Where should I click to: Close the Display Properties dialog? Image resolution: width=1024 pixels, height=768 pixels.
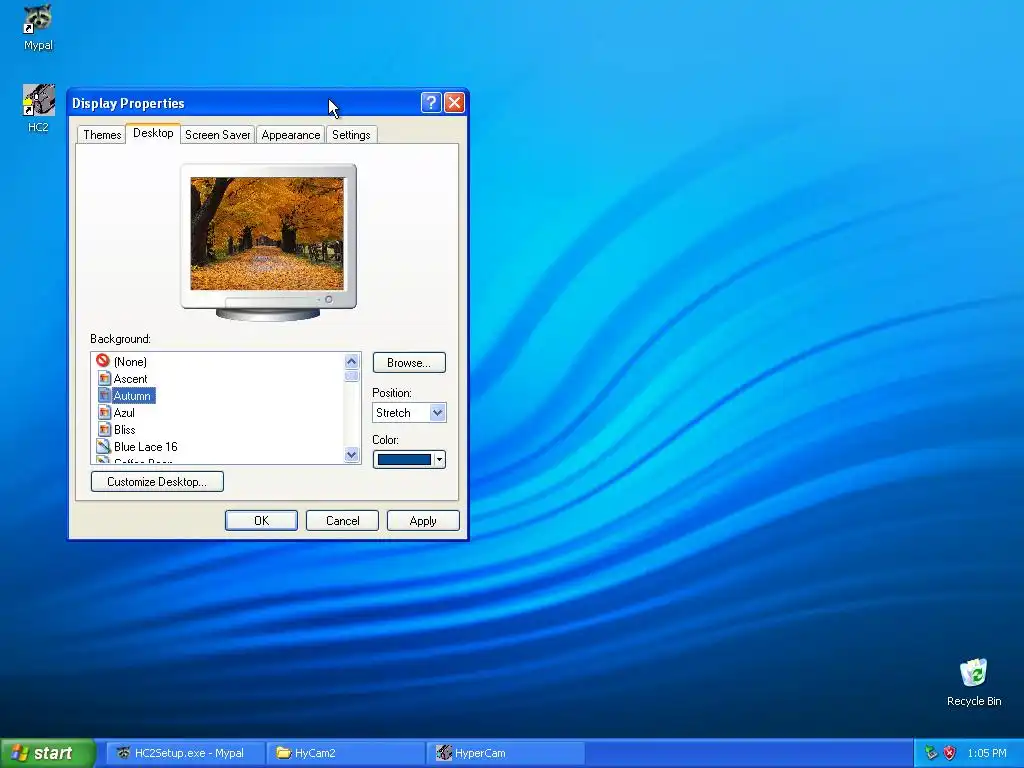click(454, 103)
